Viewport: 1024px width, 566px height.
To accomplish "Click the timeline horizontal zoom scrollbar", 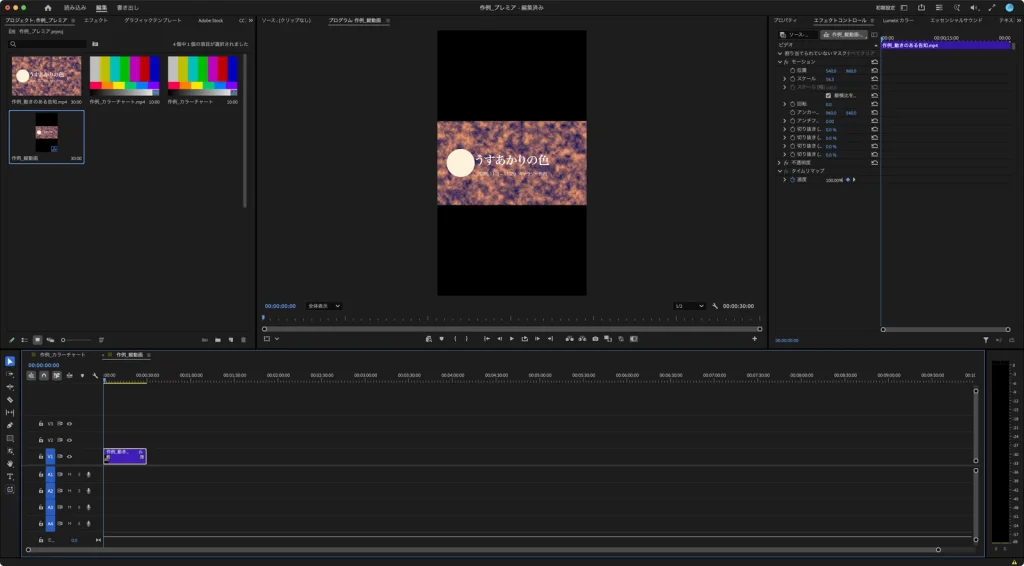I will click(483, 550).
